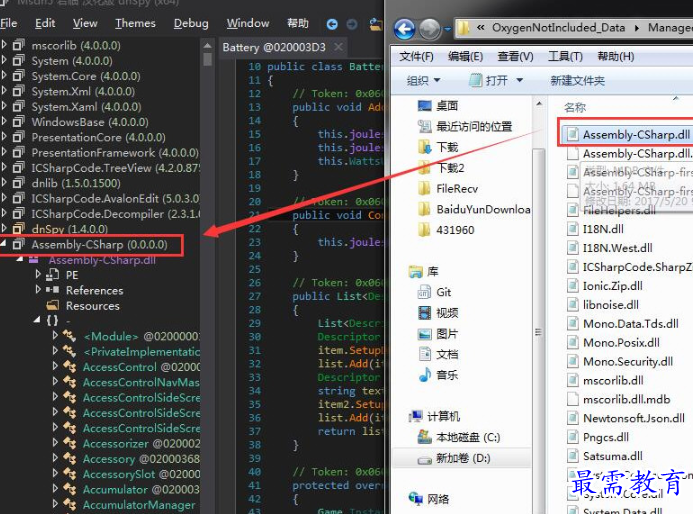Select System.Xaml (4.0.0.0) in assembly list
This screenshot has width=693, height=514.
pyautogui.click(x=86, y=107)
